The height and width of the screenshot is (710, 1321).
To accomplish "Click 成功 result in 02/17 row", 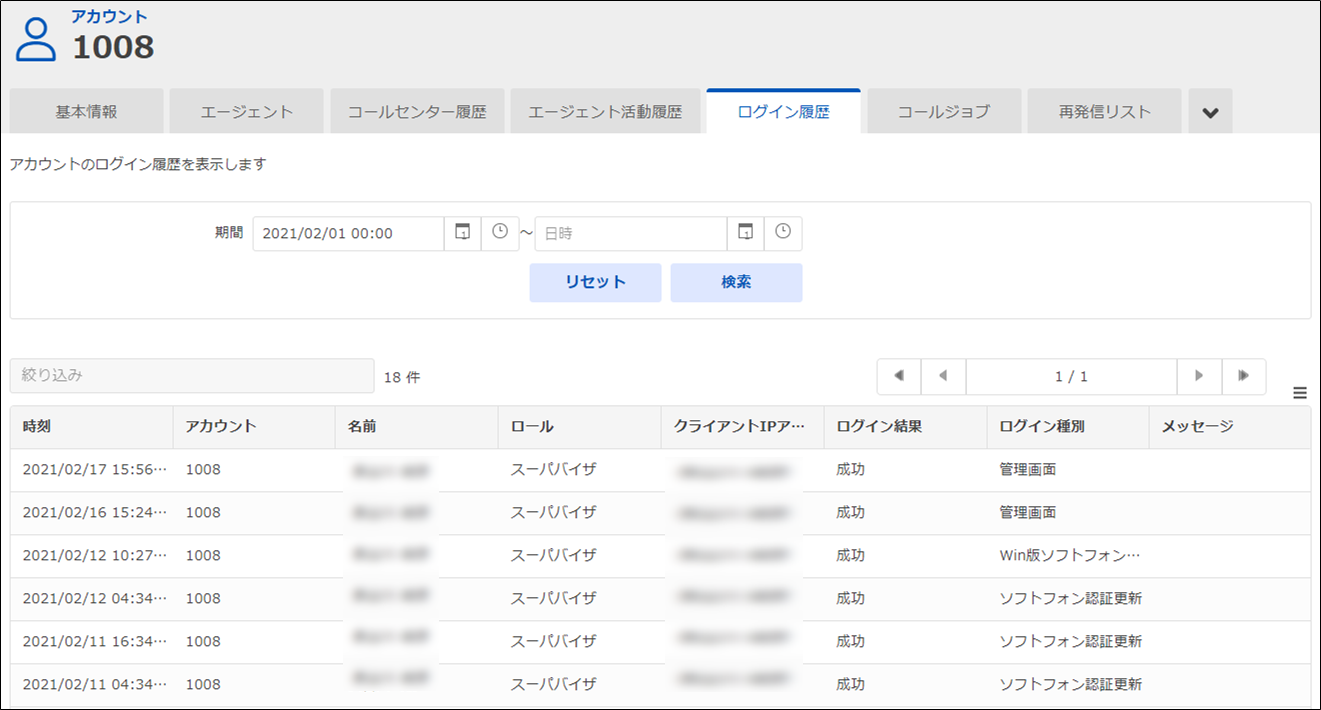I will 850,469.
